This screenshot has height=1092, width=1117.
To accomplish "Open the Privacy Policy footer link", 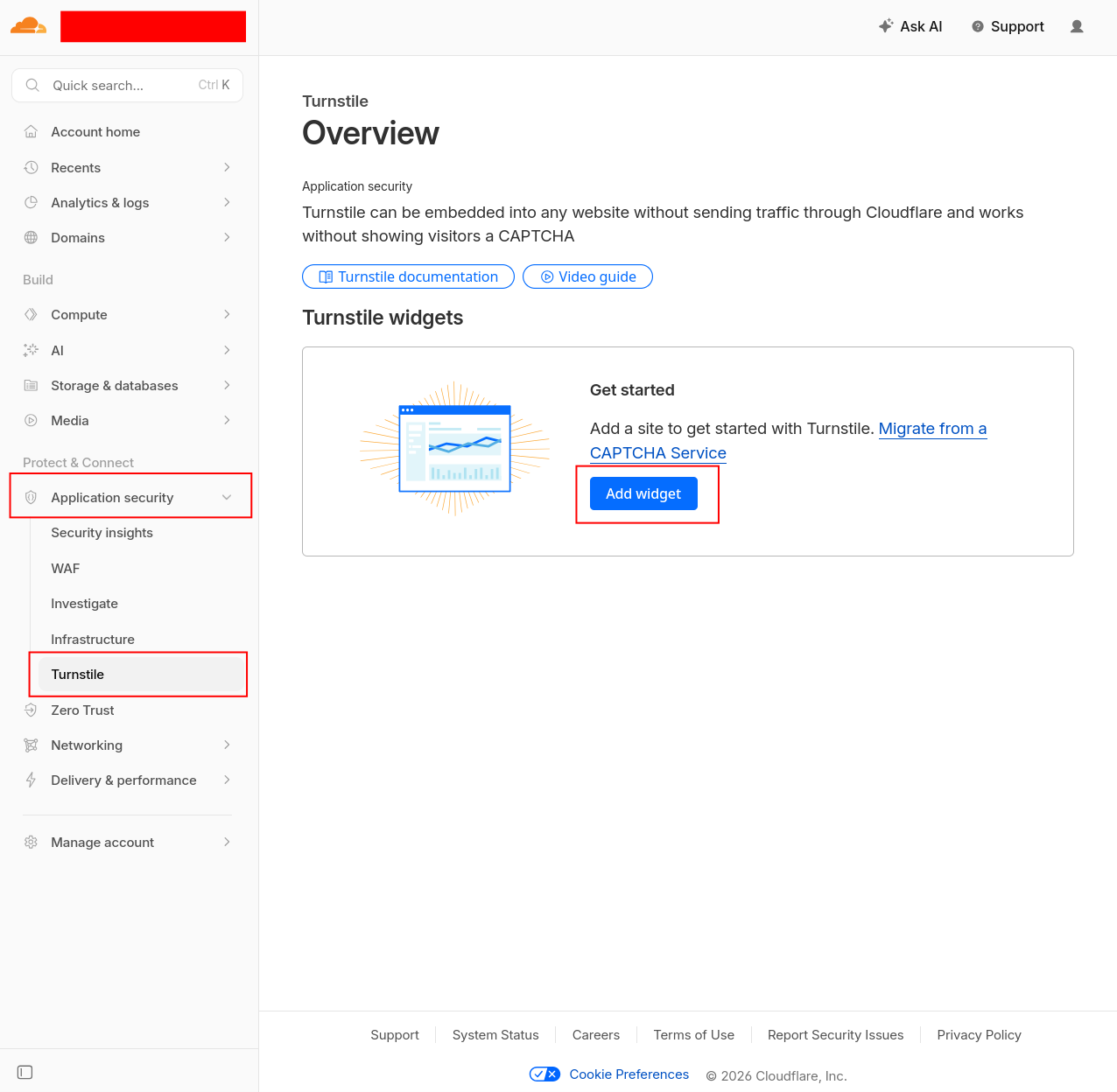I will pyautogui.click(x=979, y=1035).
